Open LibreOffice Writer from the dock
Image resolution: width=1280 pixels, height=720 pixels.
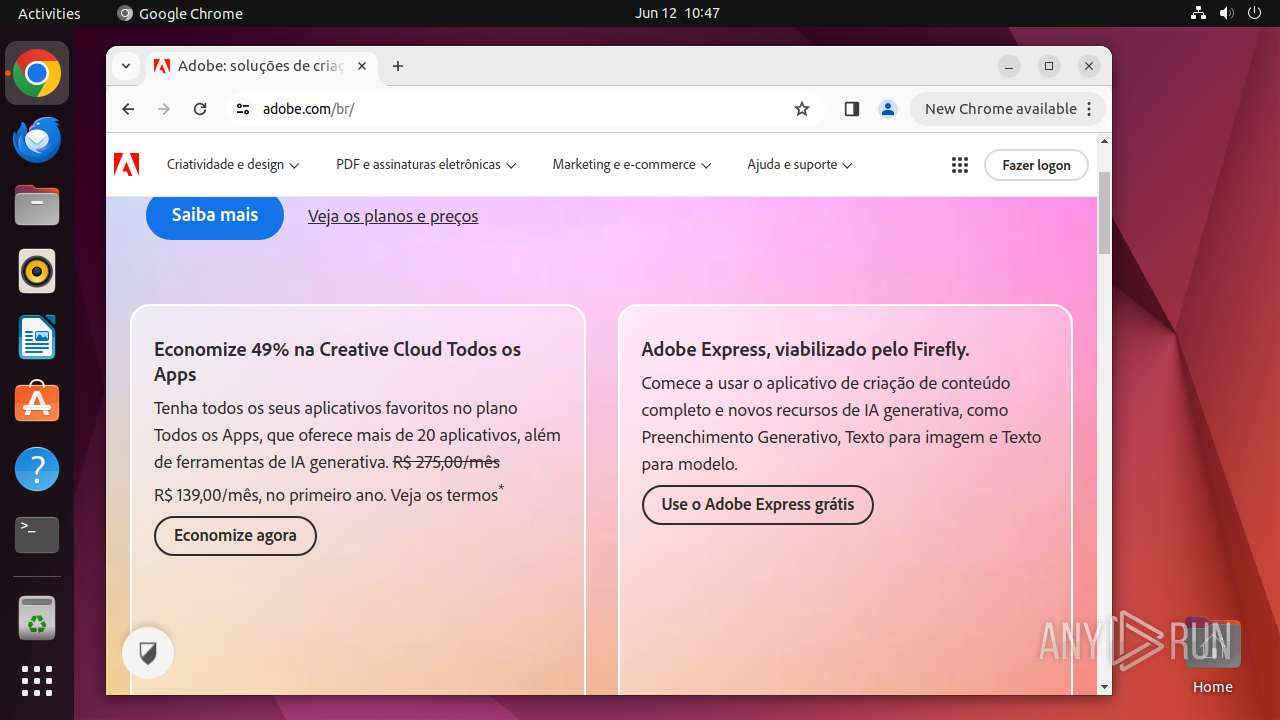coord(37,337)
